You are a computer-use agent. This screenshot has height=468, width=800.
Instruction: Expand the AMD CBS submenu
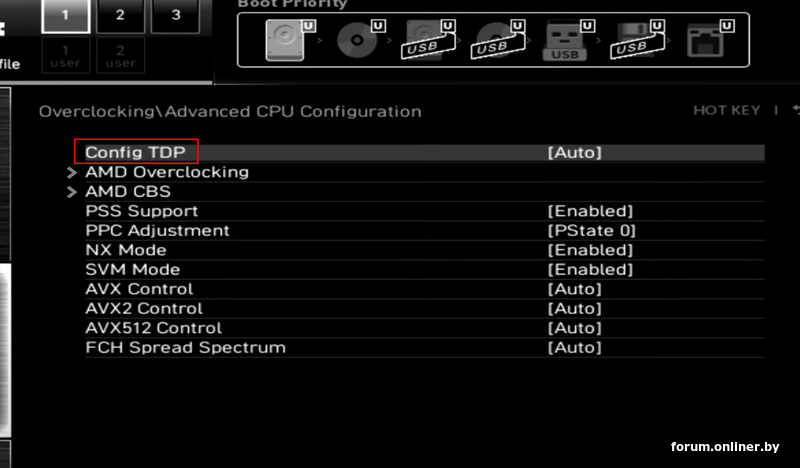point(128,192)
